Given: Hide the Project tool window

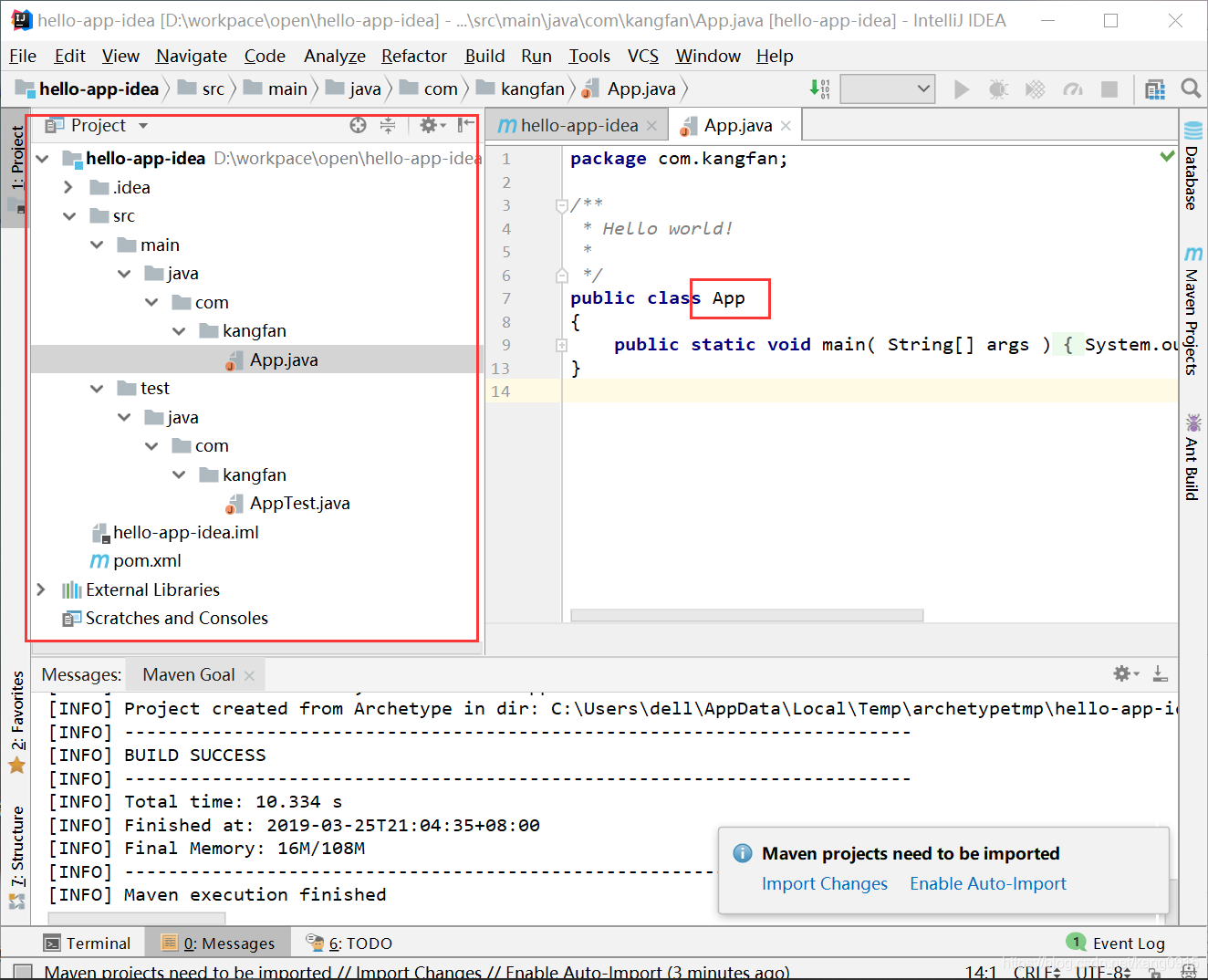Looking at the screenshot, I should [465, 125].
